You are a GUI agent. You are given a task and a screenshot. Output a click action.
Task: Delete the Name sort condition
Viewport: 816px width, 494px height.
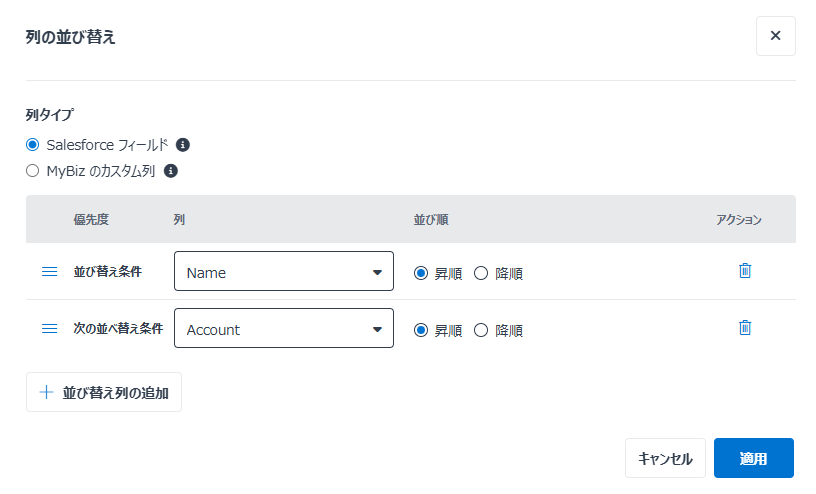click(x=744, y=271)
